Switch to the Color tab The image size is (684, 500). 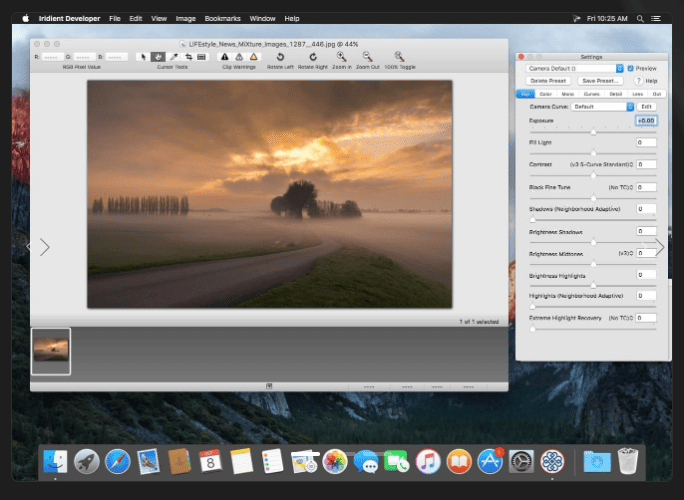[546, 94]
